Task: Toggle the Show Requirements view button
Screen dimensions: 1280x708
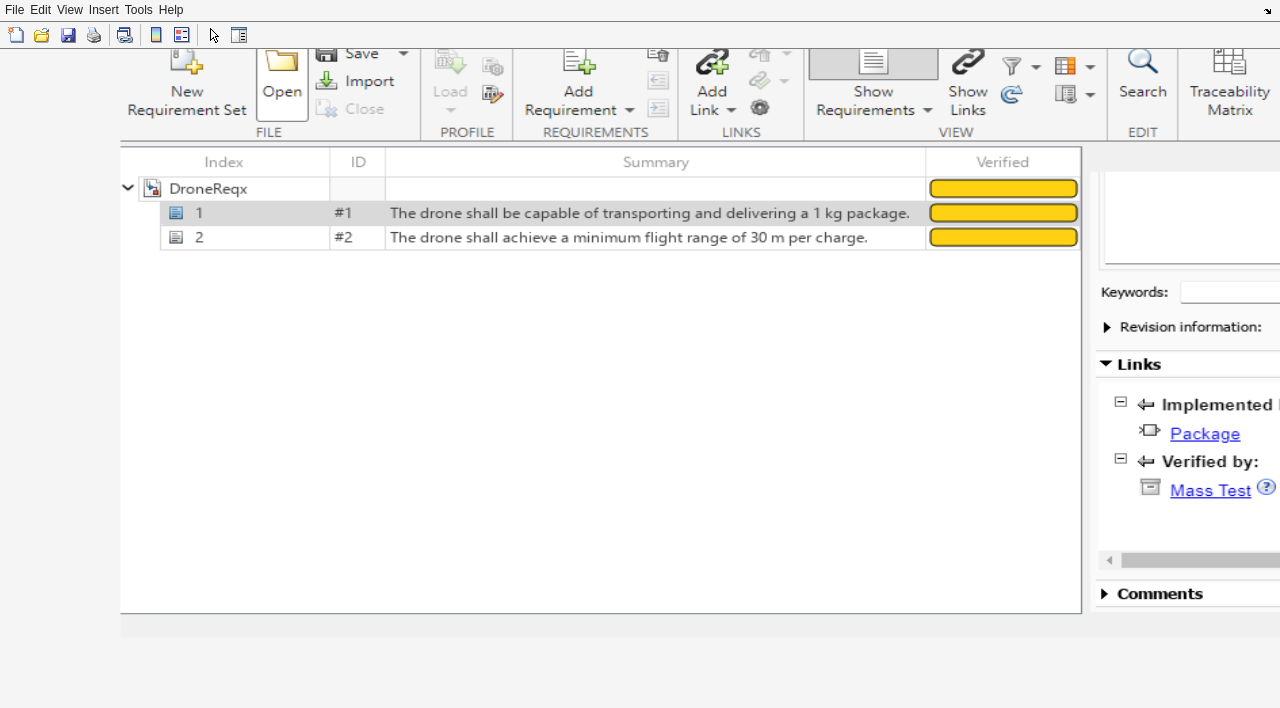Action: tap(873, 64)
